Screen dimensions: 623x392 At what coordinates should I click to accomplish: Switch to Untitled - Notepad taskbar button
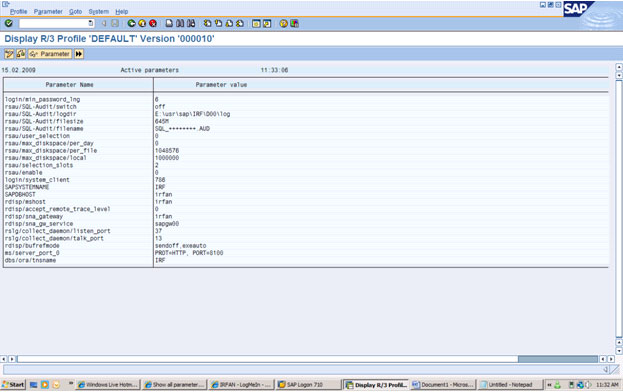coord(510,384)
